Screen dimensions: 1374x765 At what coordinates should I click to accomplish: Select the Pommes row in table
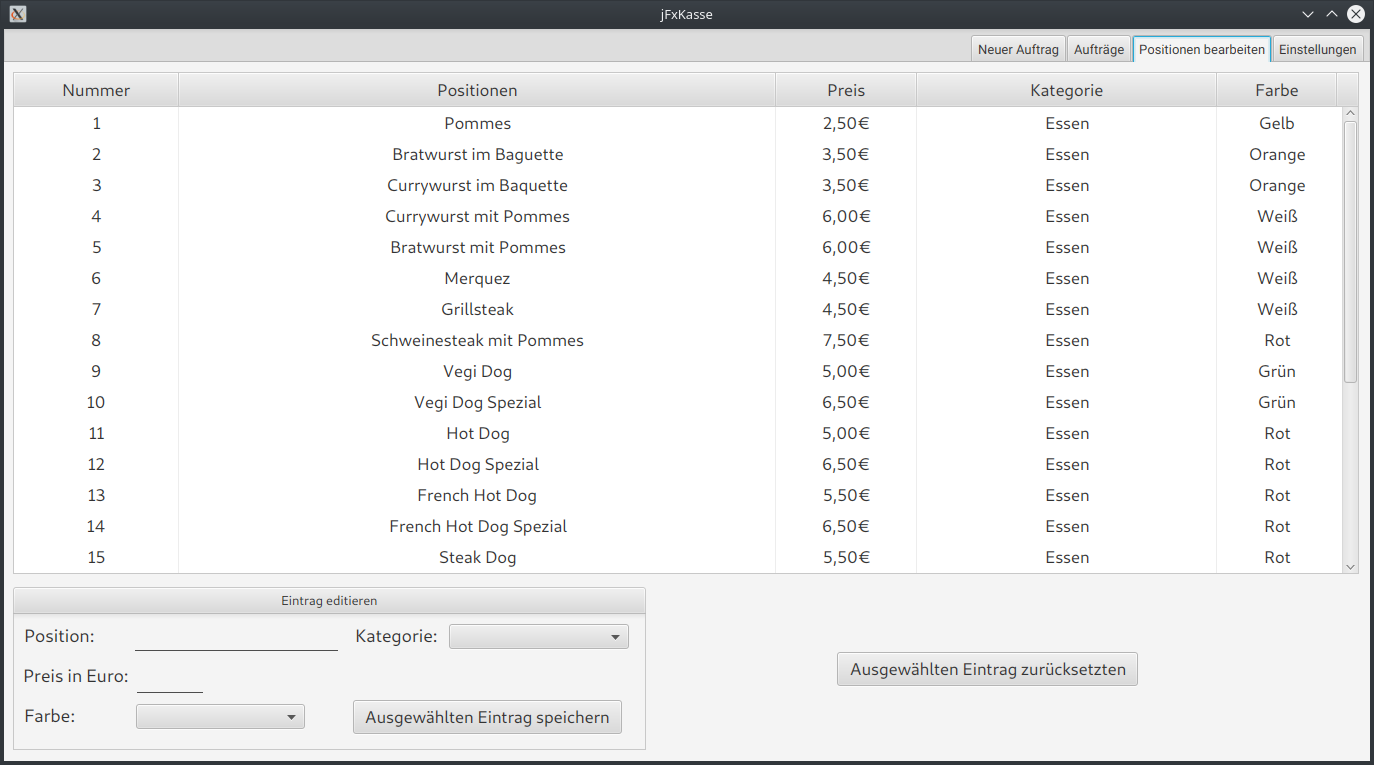click(477, 124)
